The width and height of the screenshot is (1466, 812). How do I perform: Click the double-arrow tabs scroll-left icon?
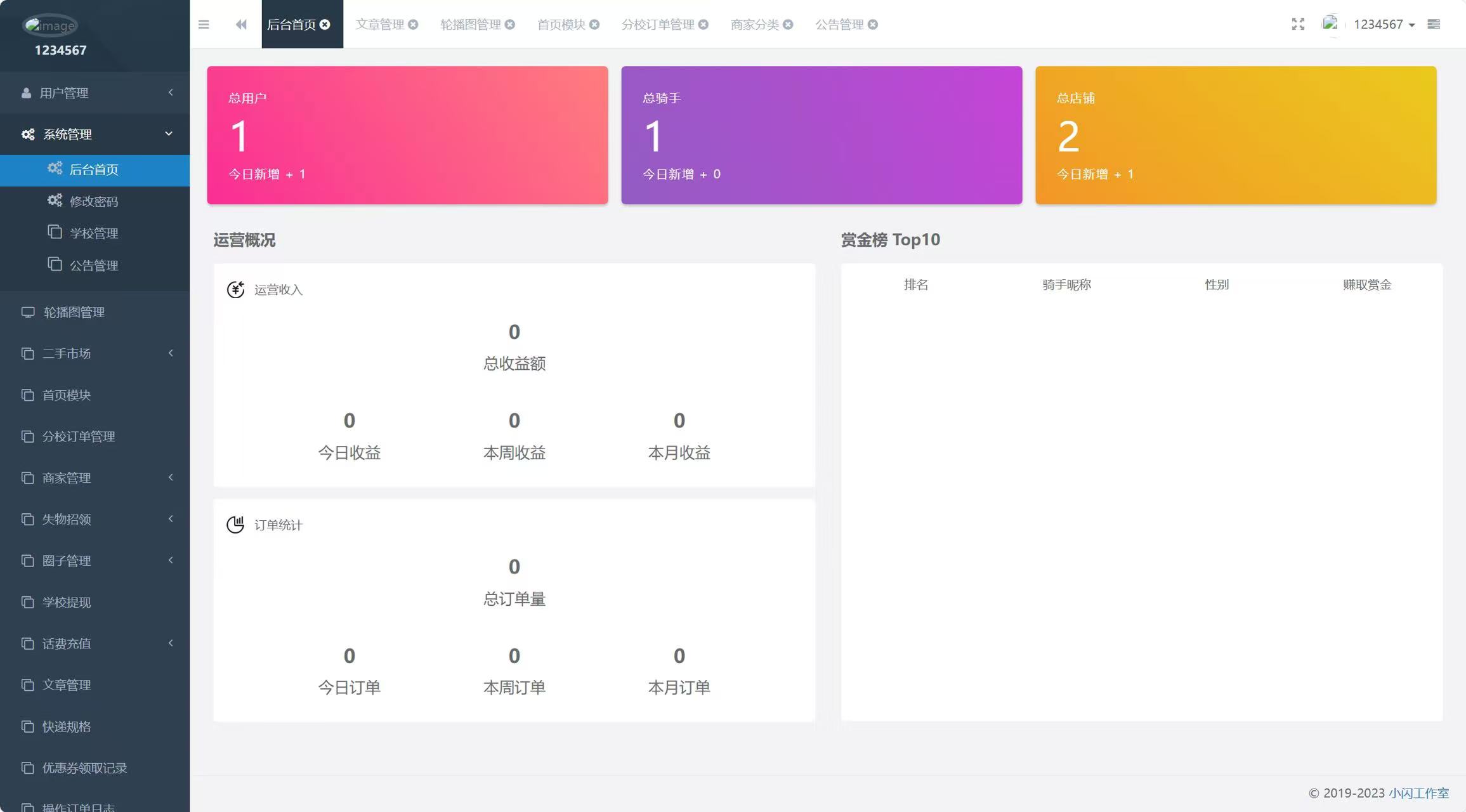[x=241, y=24]
